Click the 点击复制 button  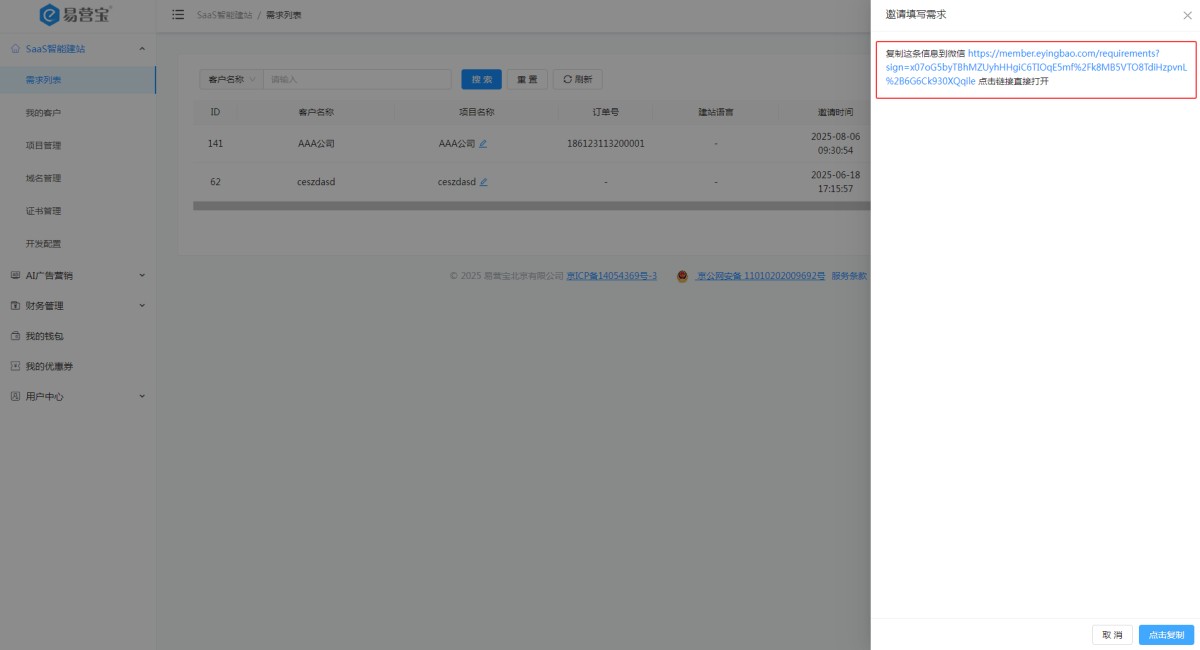[x=1166, y=635]
